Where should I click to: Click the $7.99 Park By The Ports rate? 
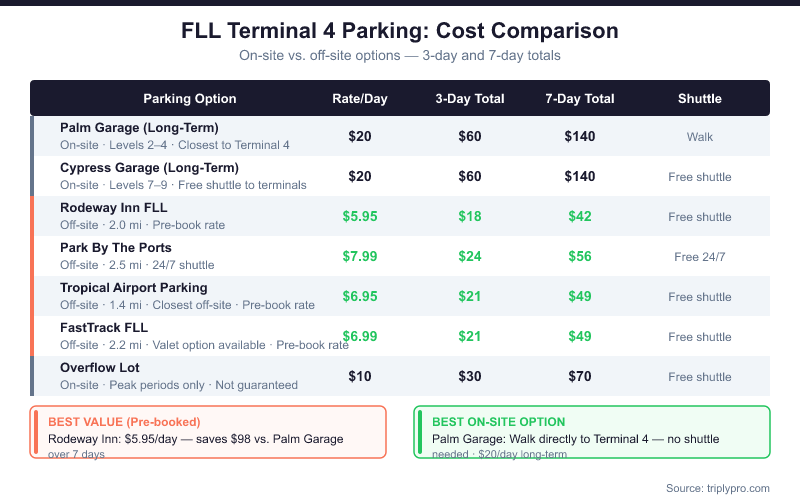click(x=360, y=256)
